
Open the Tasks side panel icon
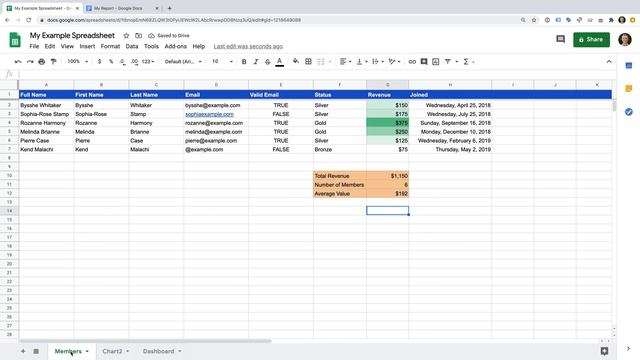(629, 112)
